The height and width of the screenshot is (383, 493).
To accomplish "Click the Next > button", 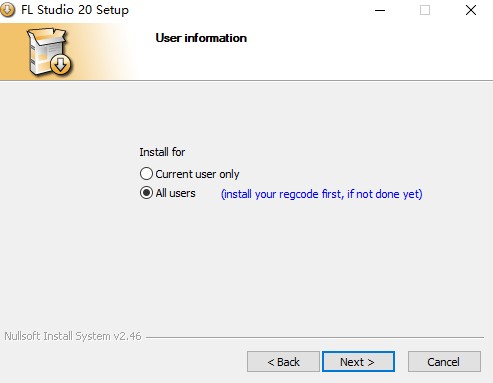I will (358, 361).
